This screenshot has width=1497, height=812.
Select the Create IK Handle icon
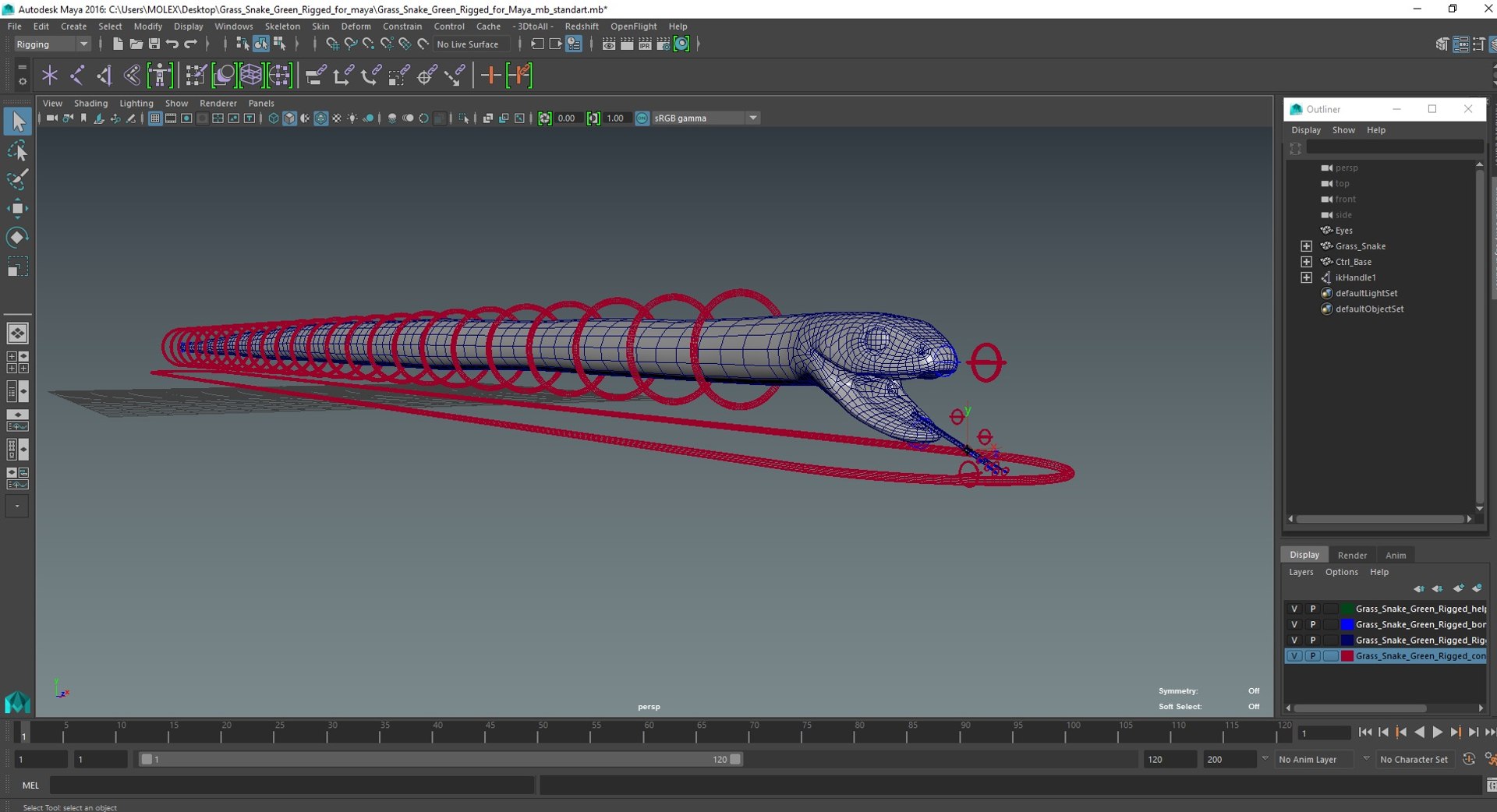click(104, 76)
